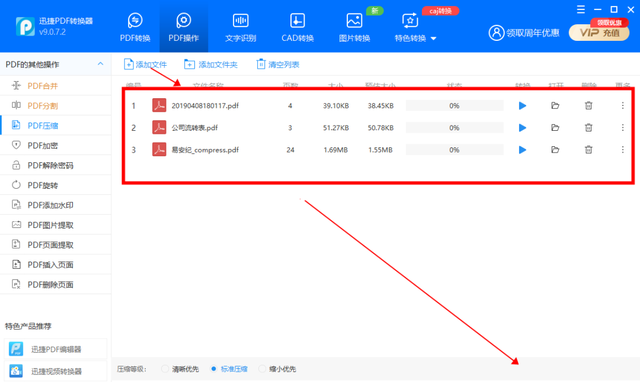640x382 pixels.
Task: Click the VIP 充值 button
Action: (x=599, y=33)
